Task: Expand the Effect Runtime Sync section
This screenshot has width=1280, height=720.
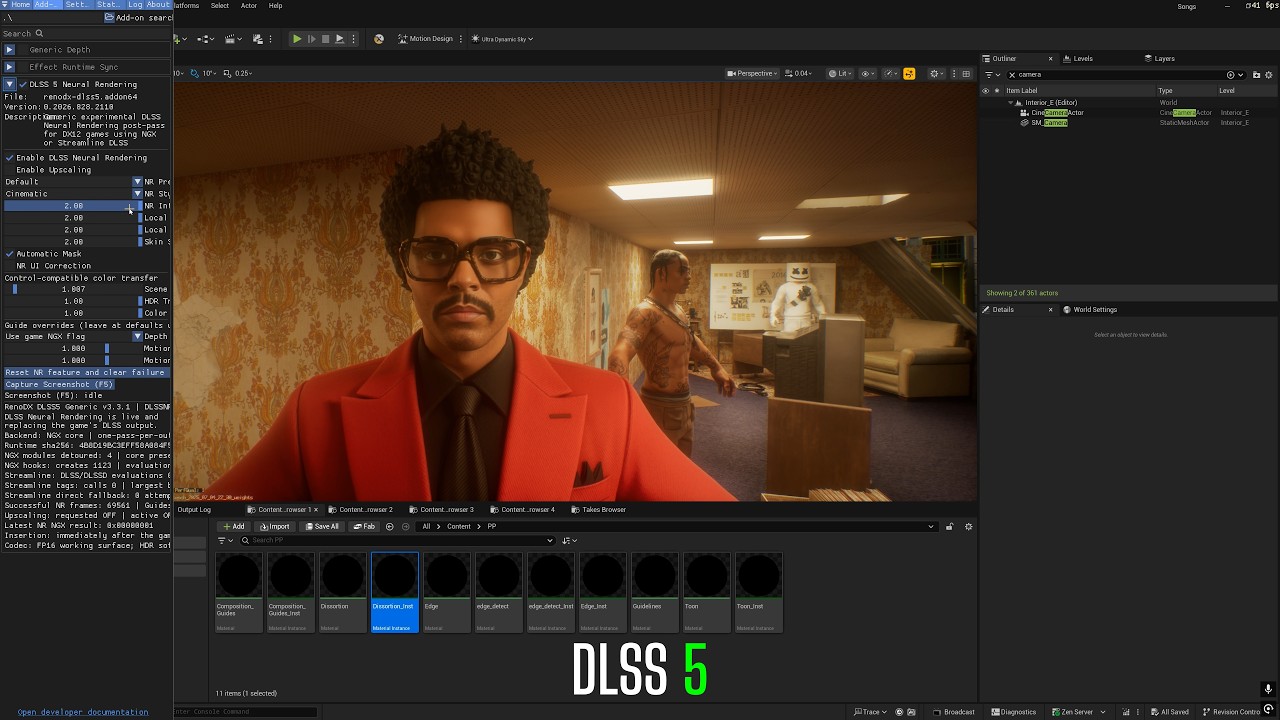Action: (10, 67)
